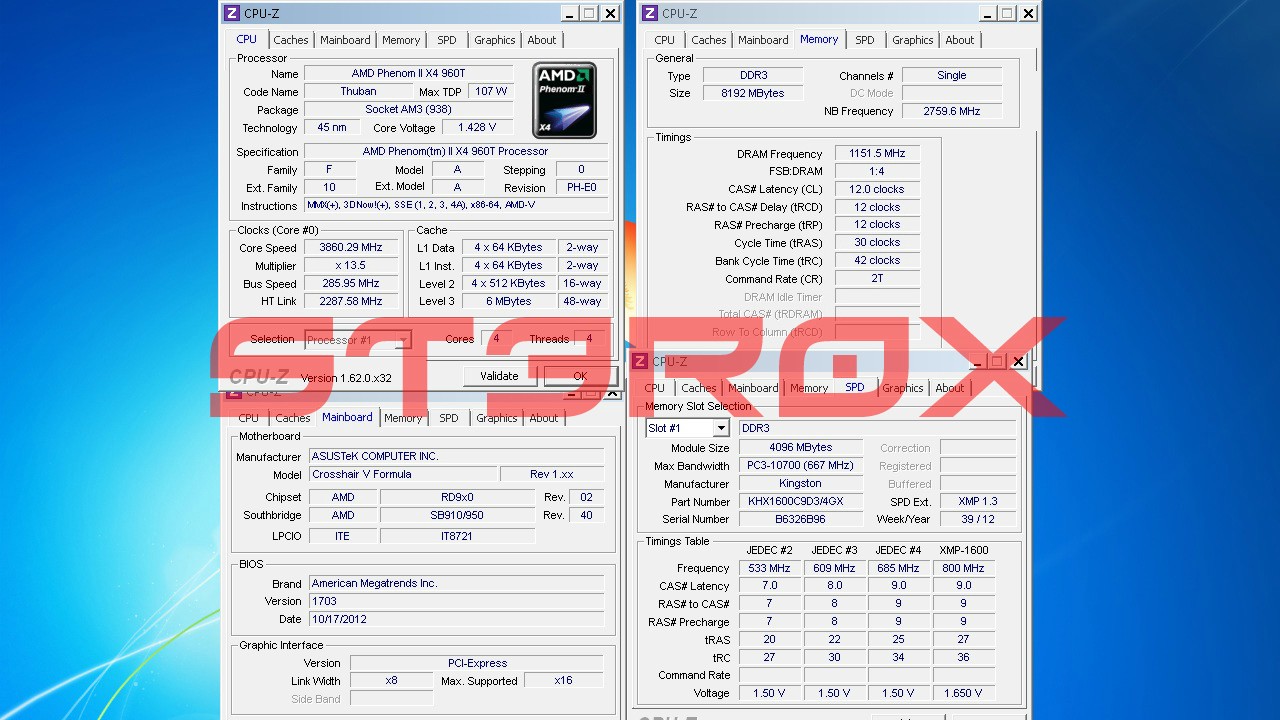
Task: Open SPD tab in the Processor window
Action: click(x=447, y=40)
